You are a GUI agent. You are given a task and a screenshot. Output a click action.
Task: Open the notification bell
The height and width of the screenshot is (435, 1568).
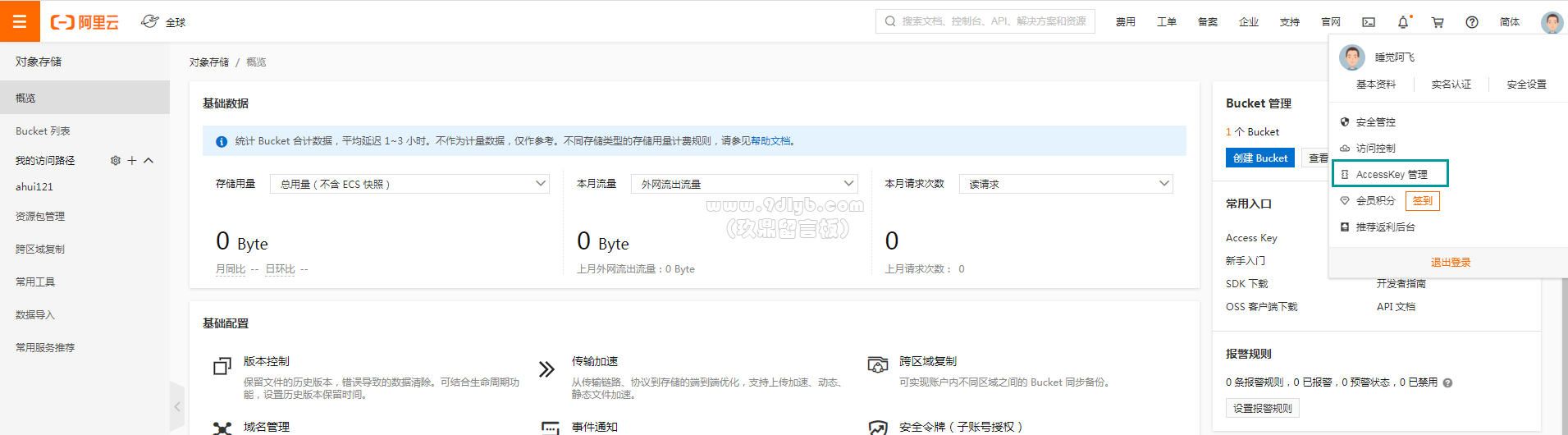pos(1403,22)
